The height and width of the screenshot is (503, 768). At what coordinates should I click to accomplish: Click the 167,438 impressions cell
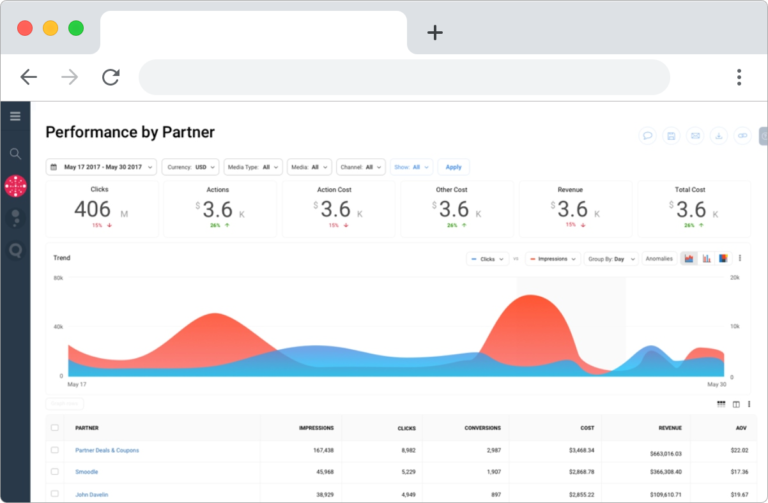tap(323, 450)
